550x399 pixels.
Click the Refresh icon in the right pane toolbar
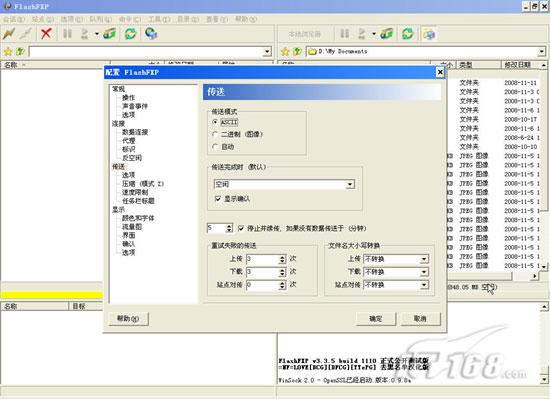point(408,34)
